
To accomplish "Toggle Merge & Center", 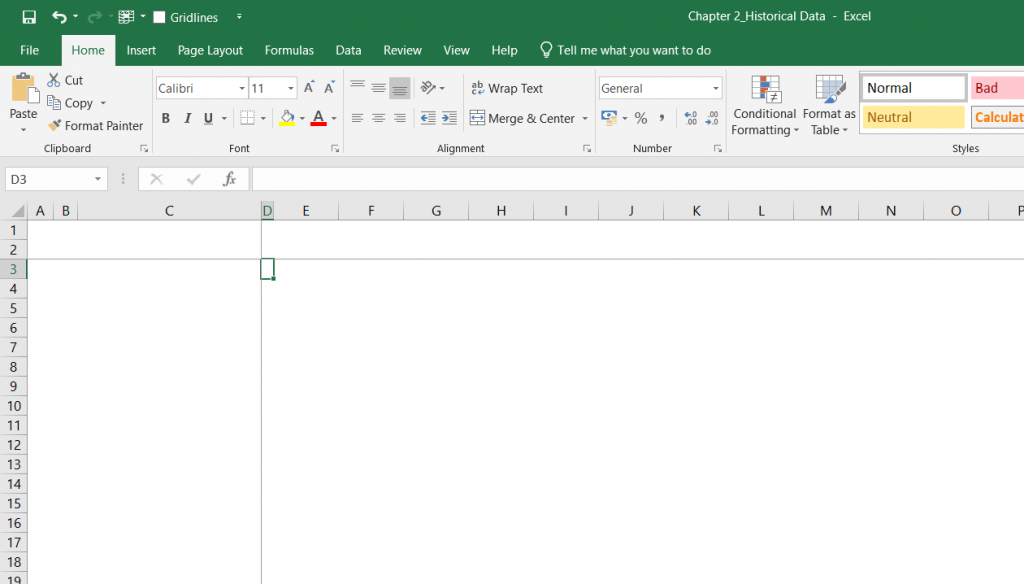I will coord(521,118).
